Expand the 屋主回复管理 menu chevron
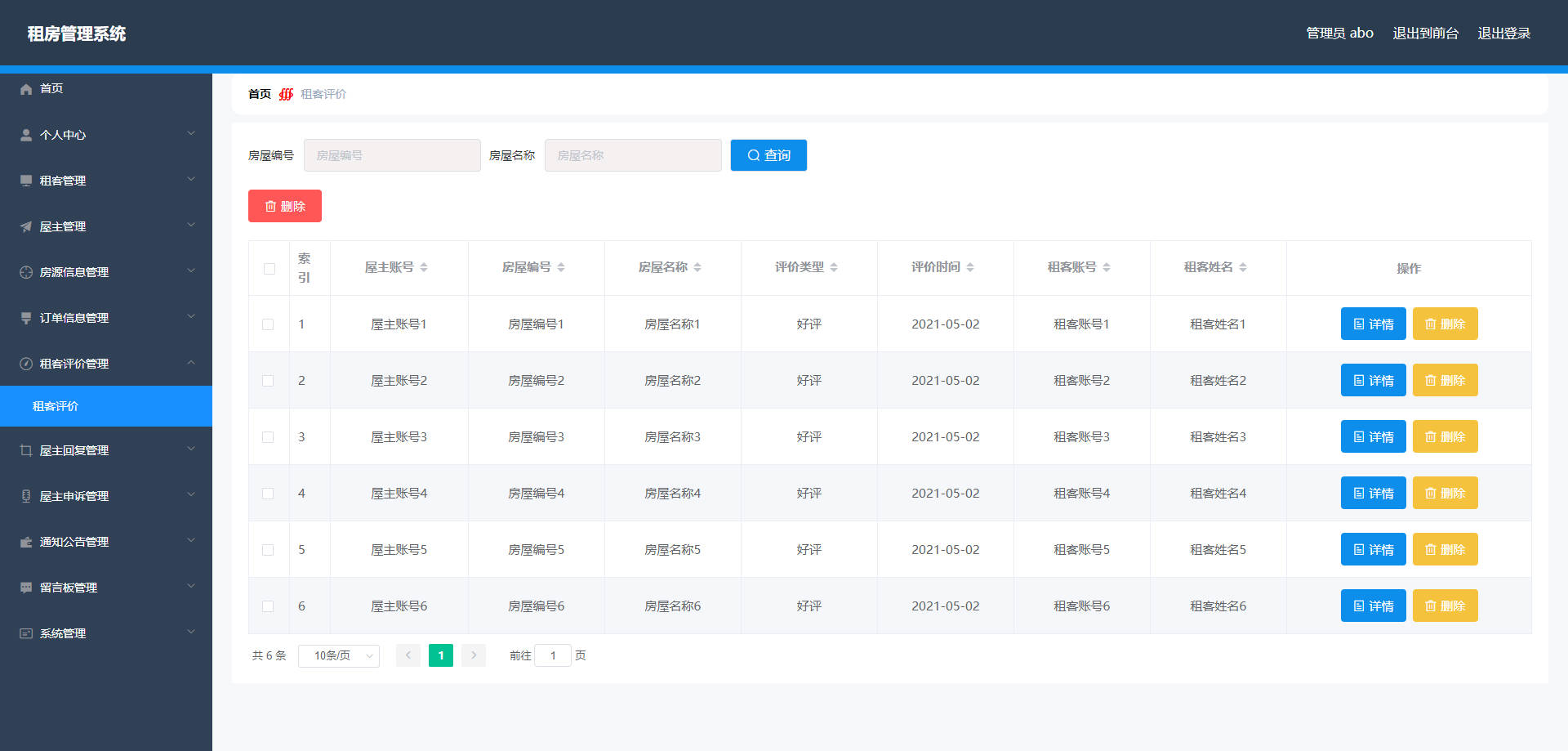Image resolution: width=1568 pixels, height=751 pixels. (x=191, y=449)
